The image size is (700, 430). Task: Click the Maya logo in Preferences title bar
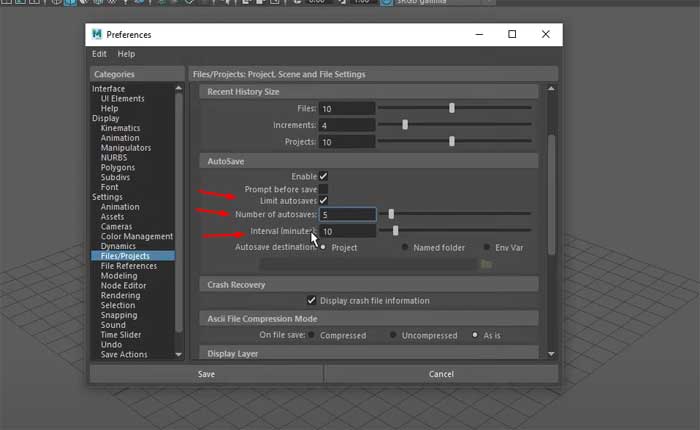(x=99, y=35)
